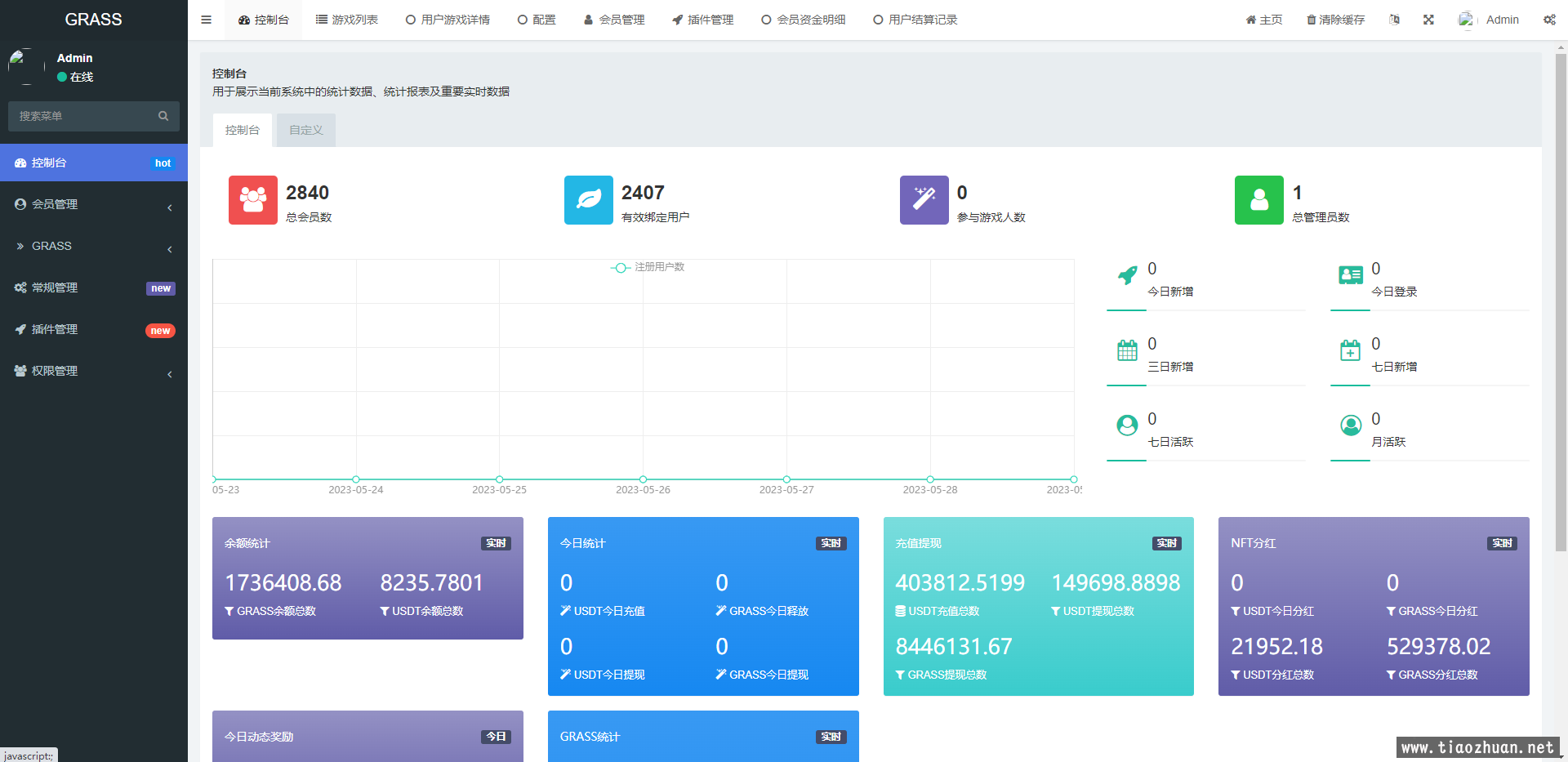Viewport: 1568px width, 762px height.
Task: Open the 插件管理 top tab
Action: pos(702,20)
